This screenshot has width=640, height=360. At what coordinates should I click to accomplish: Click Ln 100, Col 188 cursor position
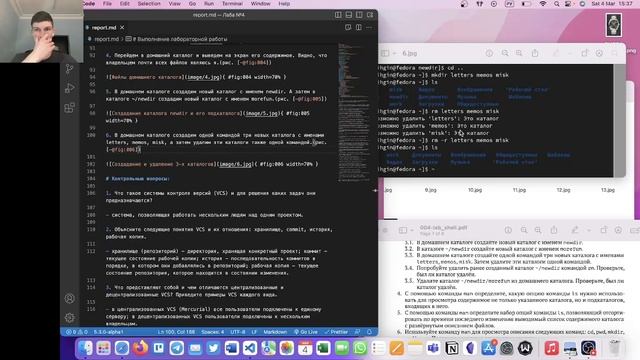pyautogui.click(x=176, y=332)
